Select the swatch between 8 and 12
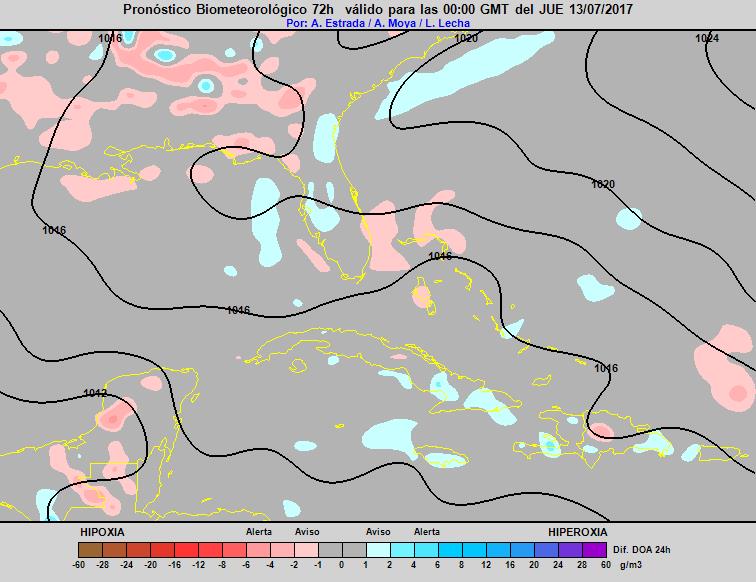756x582 pixels. pyautogui.click(x=474, y=550)
